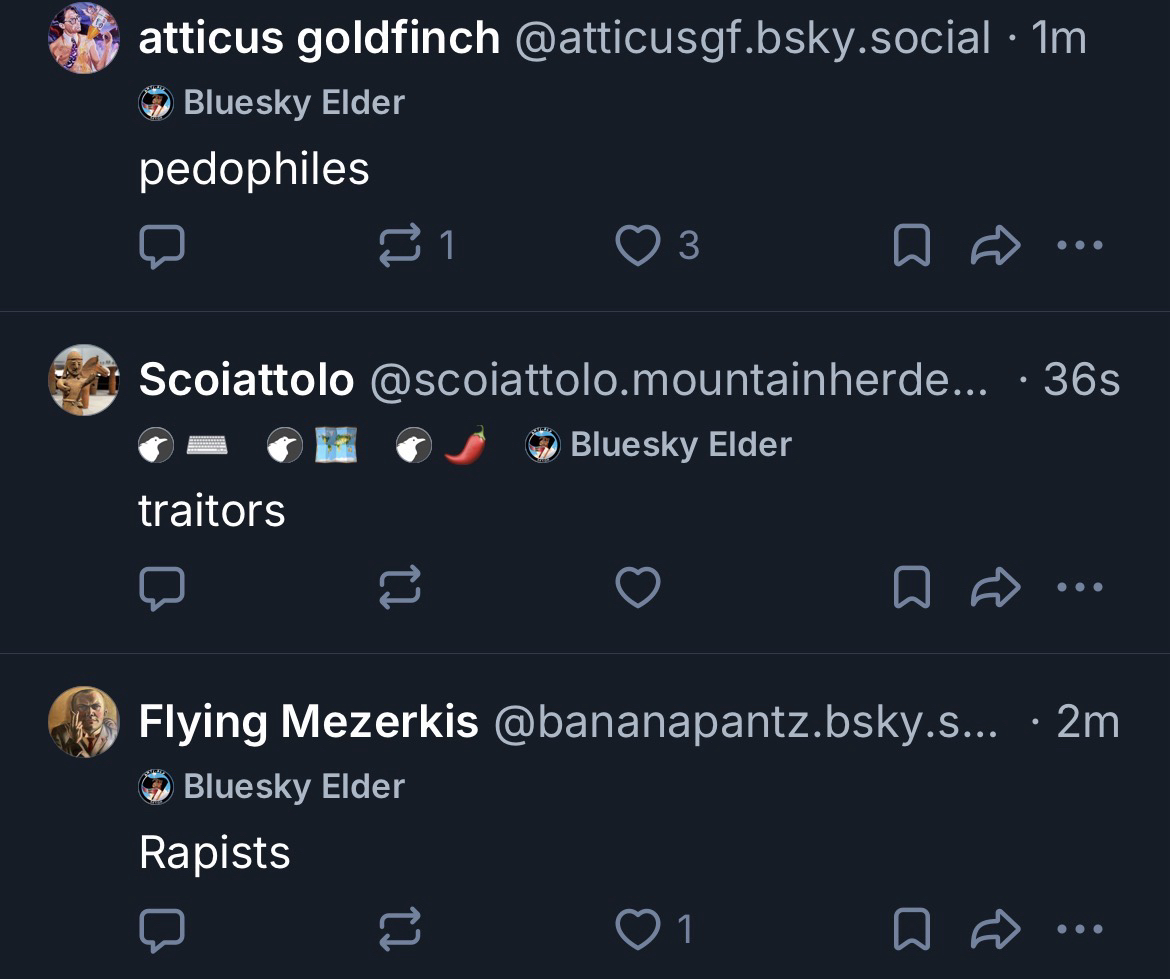This screenshot has width=1170, height=979.
Task: Open more options on atticus goldfinch's post
Action: [1080, 245]
